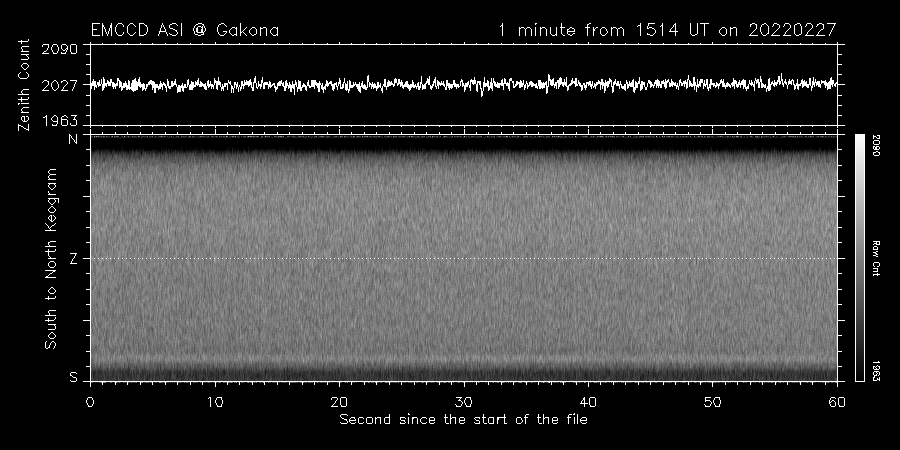The image size is (900, 450).
Task: Click the dotted zenith line in the keogram
Action: (463, 258)
